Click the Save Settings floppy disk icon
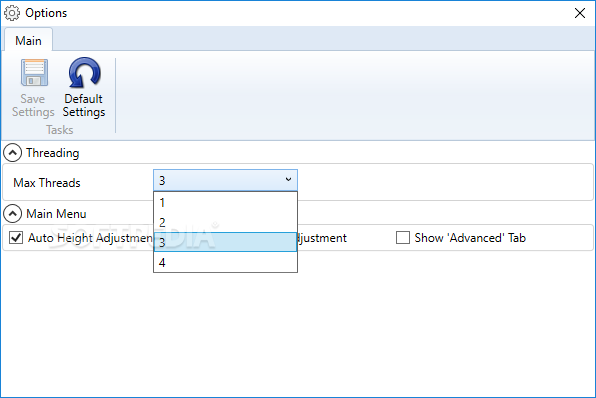The height and width of the screenshot is (398, 596). click(34, 73)
